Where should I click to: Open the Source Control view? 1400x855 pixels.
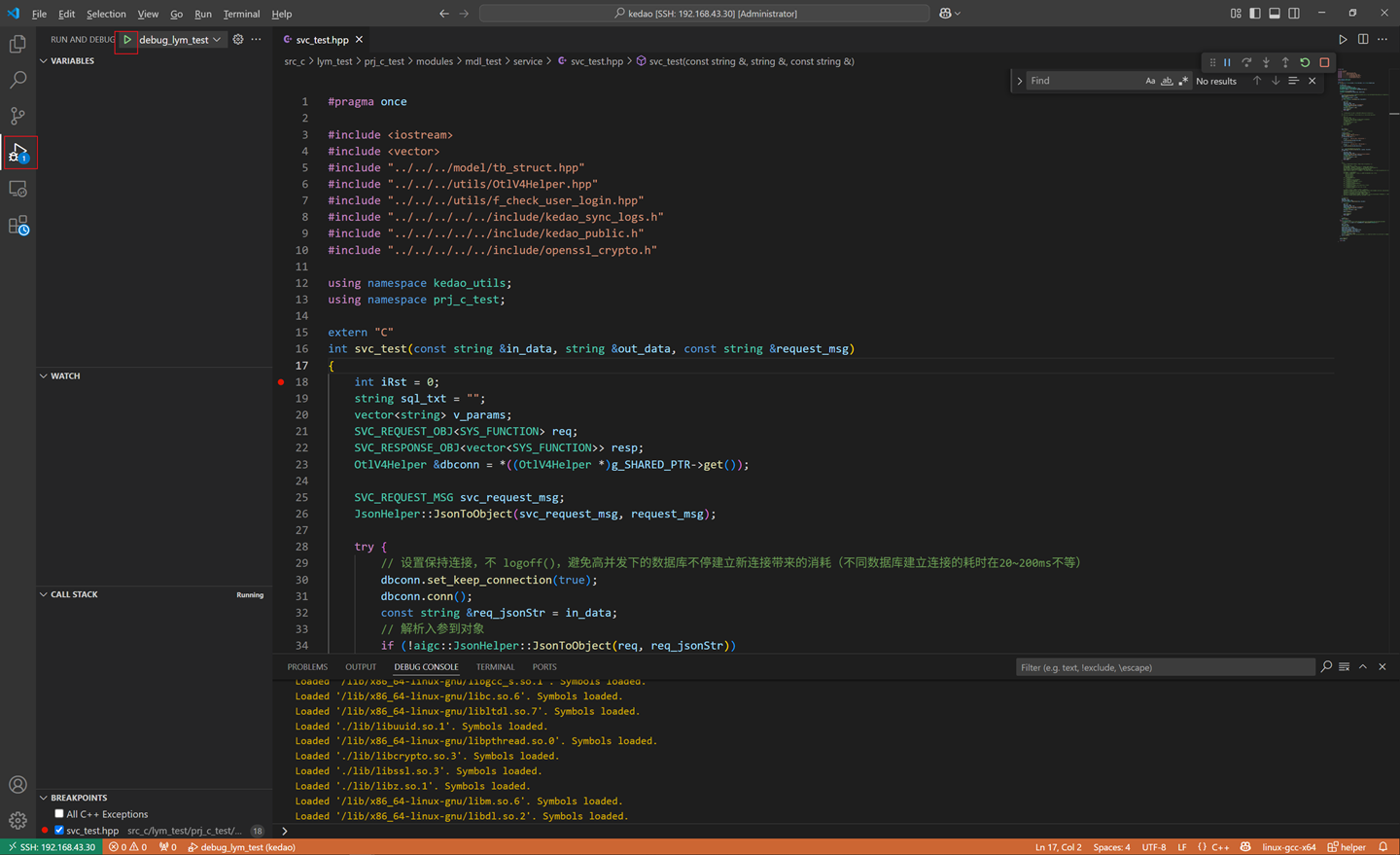click(17, 116)
